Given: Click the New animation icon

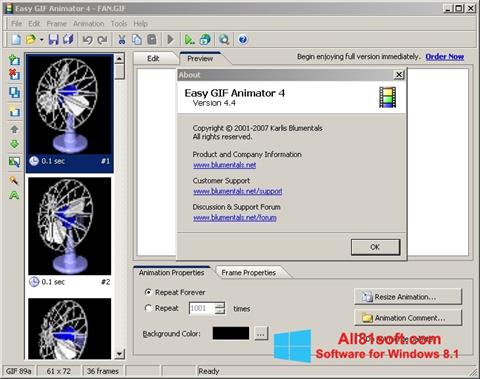Looking at the screenshot, I should (x=16, y=40).
